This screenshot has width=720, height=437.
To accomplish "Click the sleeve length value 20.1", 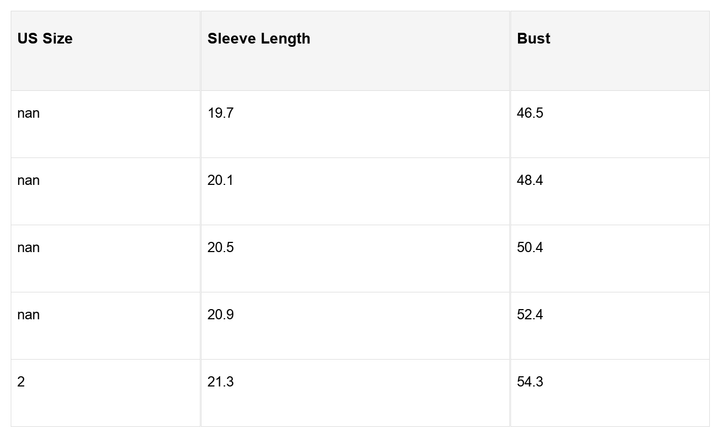I will (220, 181).
